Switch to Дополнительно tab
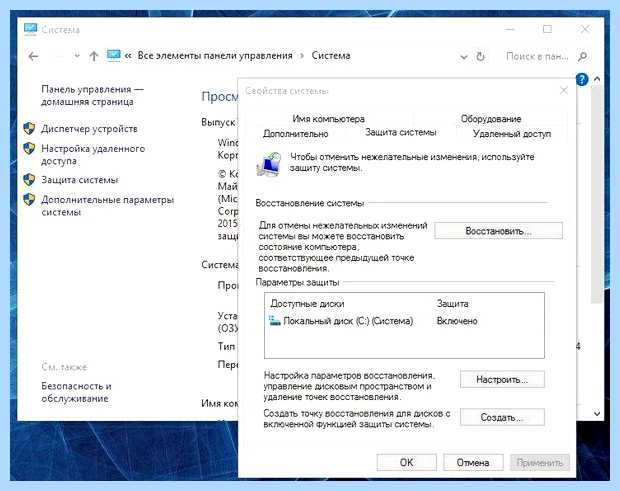The image size is (620, 491). (x=296, y=134)
